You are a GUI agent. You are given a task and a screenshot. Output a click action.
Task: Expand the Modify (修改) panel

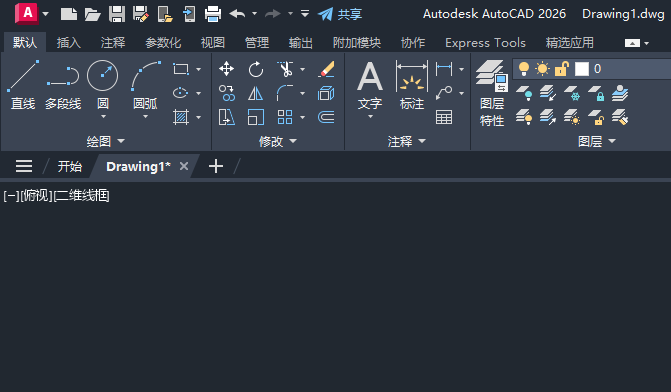(277, 141)
